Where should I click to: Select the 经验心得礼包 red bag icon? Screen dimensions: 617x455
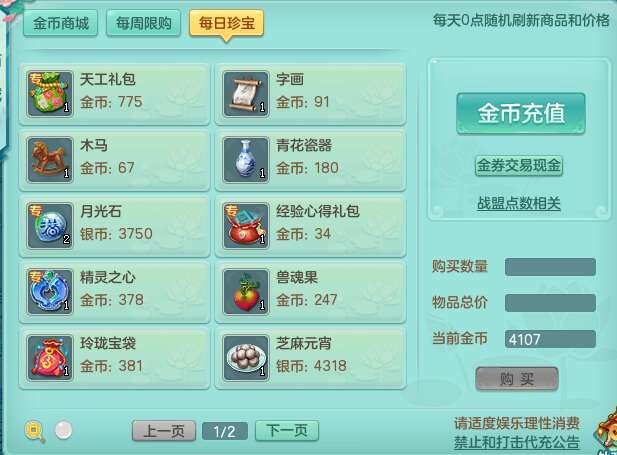[x=246, y=226]
